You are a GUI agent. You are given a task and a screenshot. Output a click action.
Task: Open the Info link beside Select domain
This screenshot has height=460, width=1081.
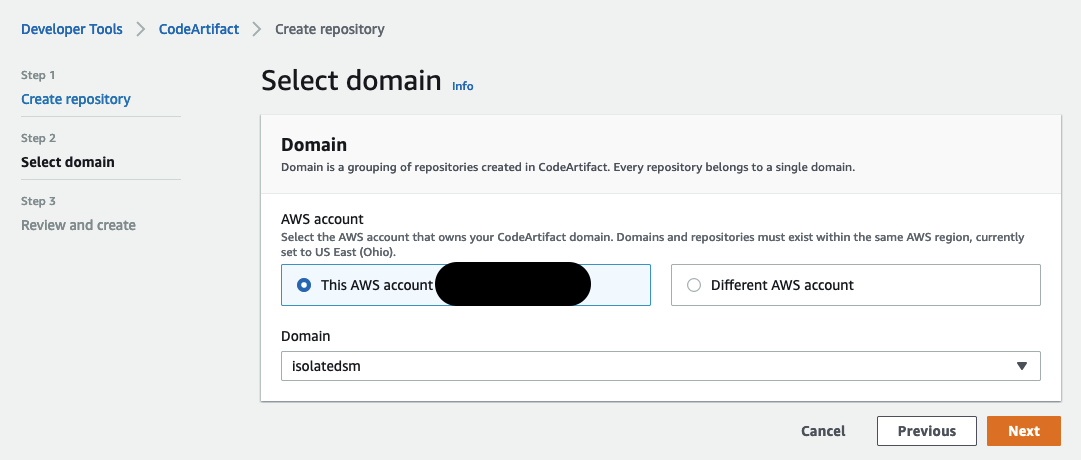coord(462,86)
